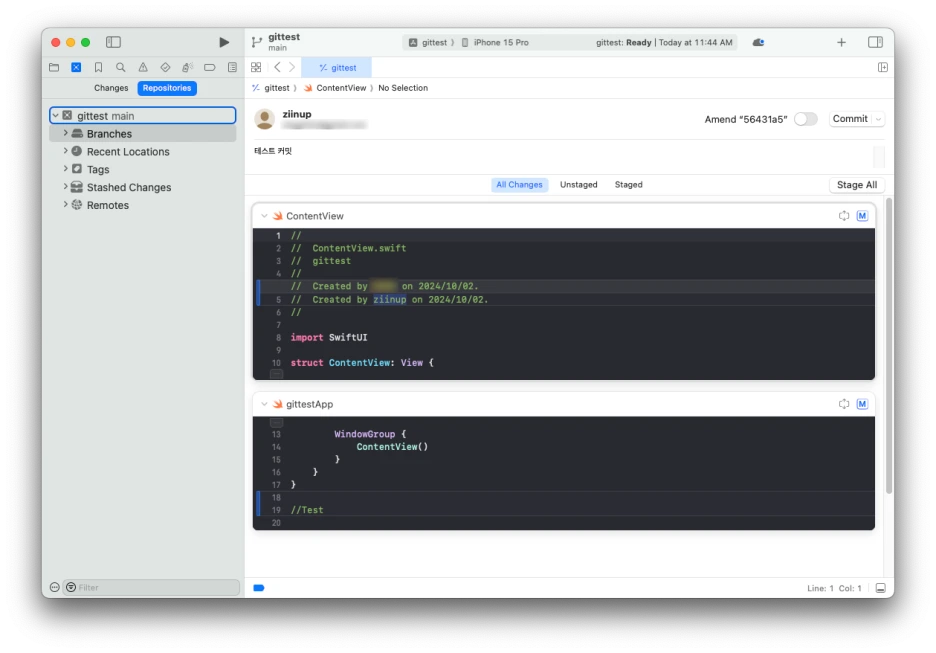
Task: Toggle the Amend "56431a5" switch
Action: [805, 119]
